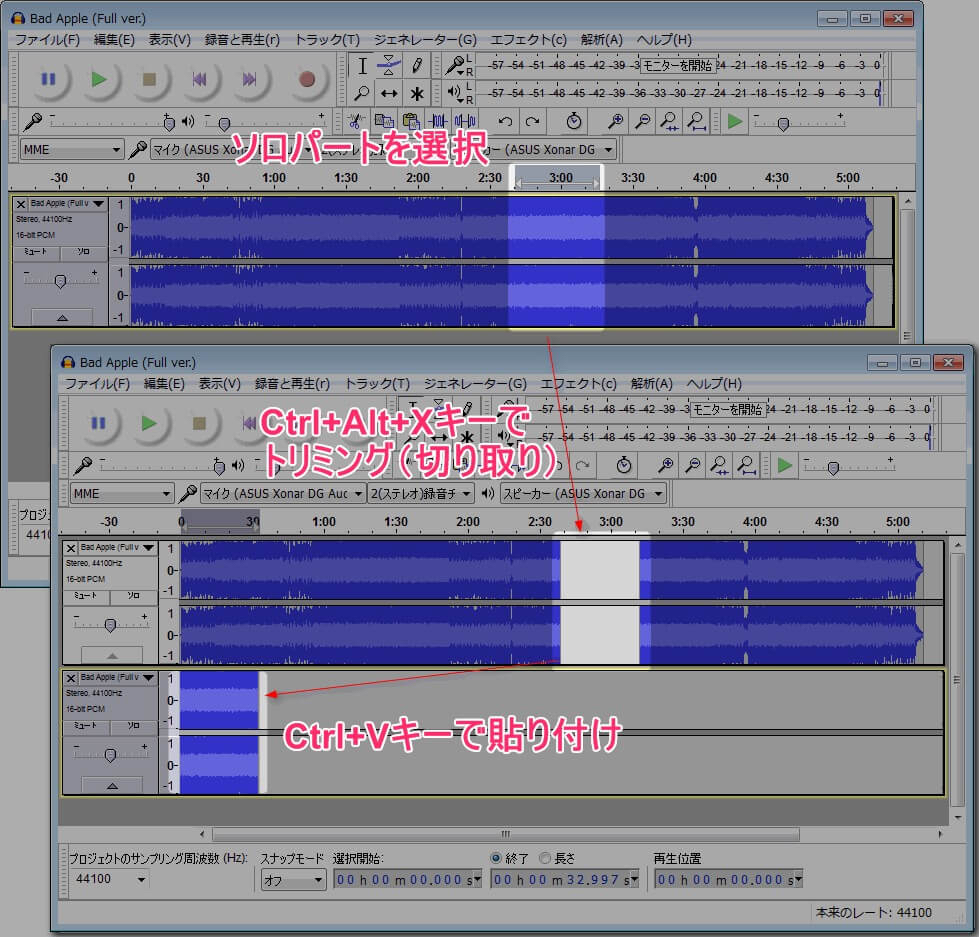Open 2(ステレオ) channels dropdown in front window
Image resolution: width=979 pixels, height=937 pixels.
click(x=420, y=494)
